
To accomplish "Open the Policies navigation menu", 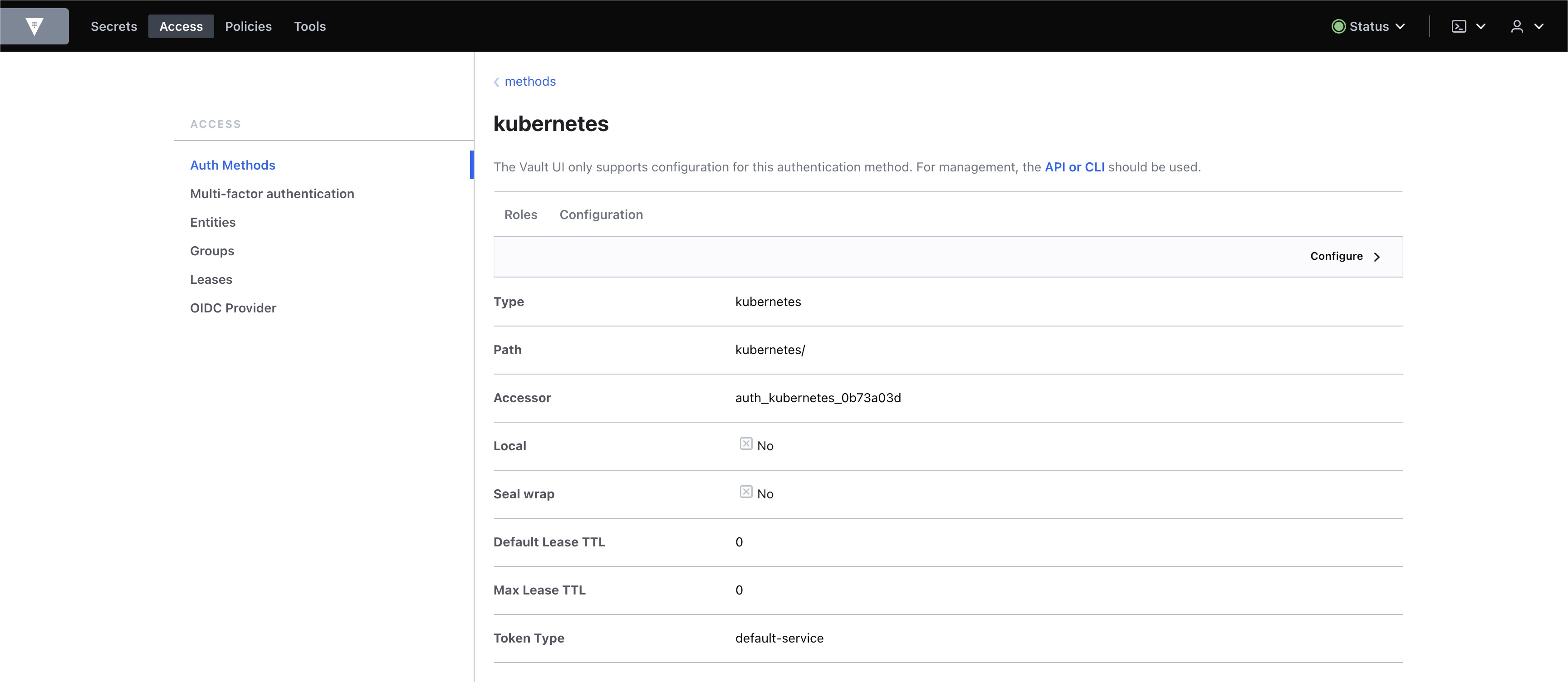I will (248, 26).
